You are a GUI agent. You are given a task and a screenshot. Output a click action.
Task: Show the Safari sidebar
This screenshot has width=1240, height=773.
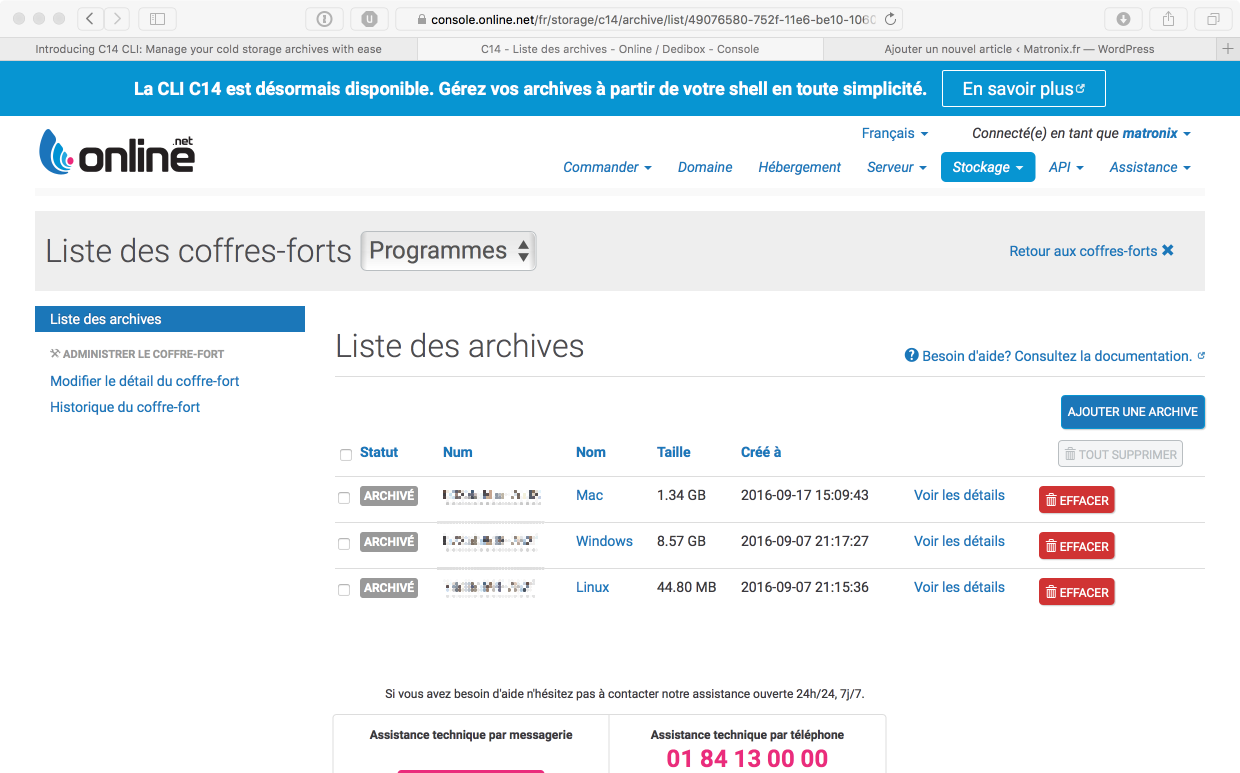[x=157, y=18]
